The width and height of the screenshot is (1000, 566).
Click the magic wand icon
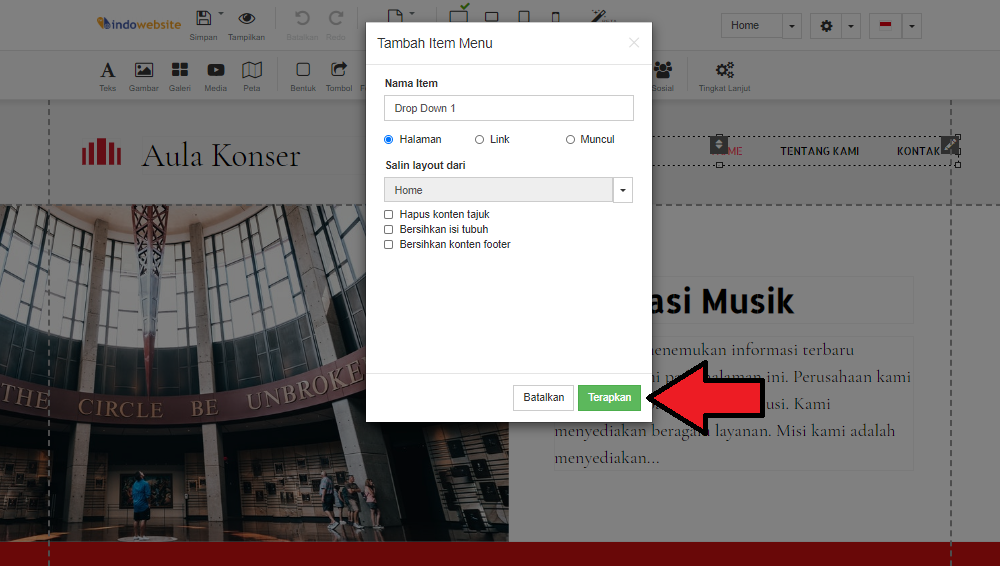coord(598,15)
